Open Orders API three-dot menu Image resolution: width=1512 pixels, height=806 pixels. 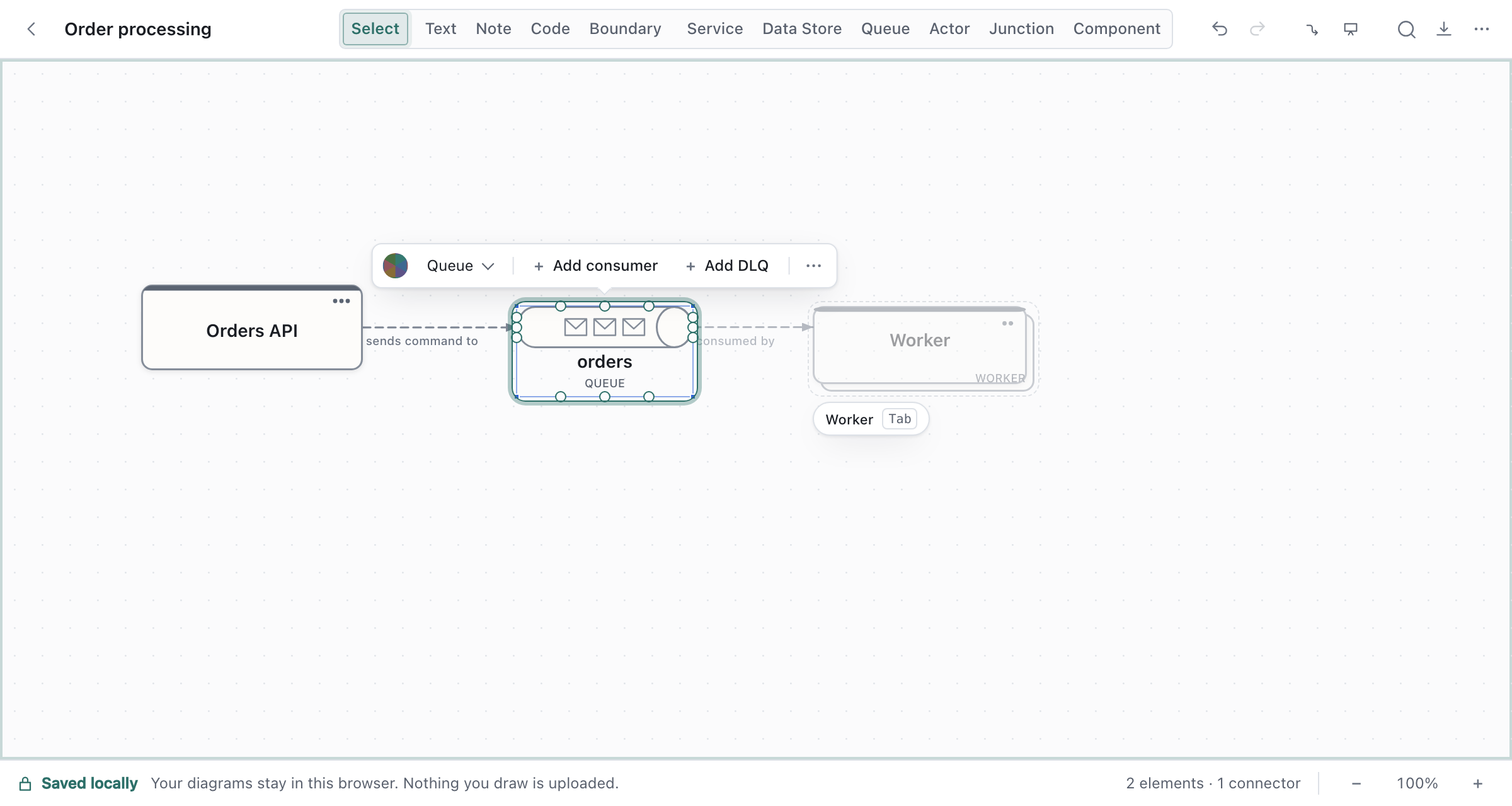pyautogui.click(x=341, y=301)
